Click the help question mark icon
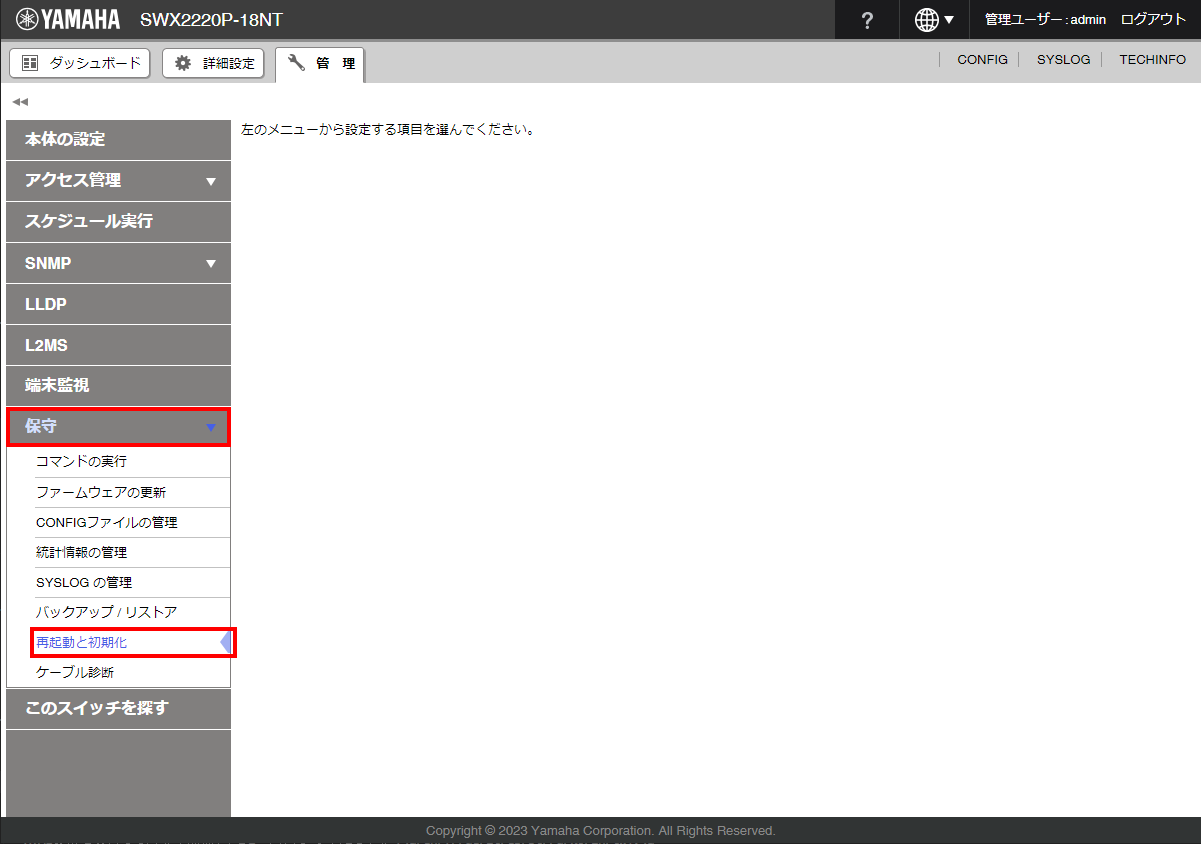 (867, 20)
